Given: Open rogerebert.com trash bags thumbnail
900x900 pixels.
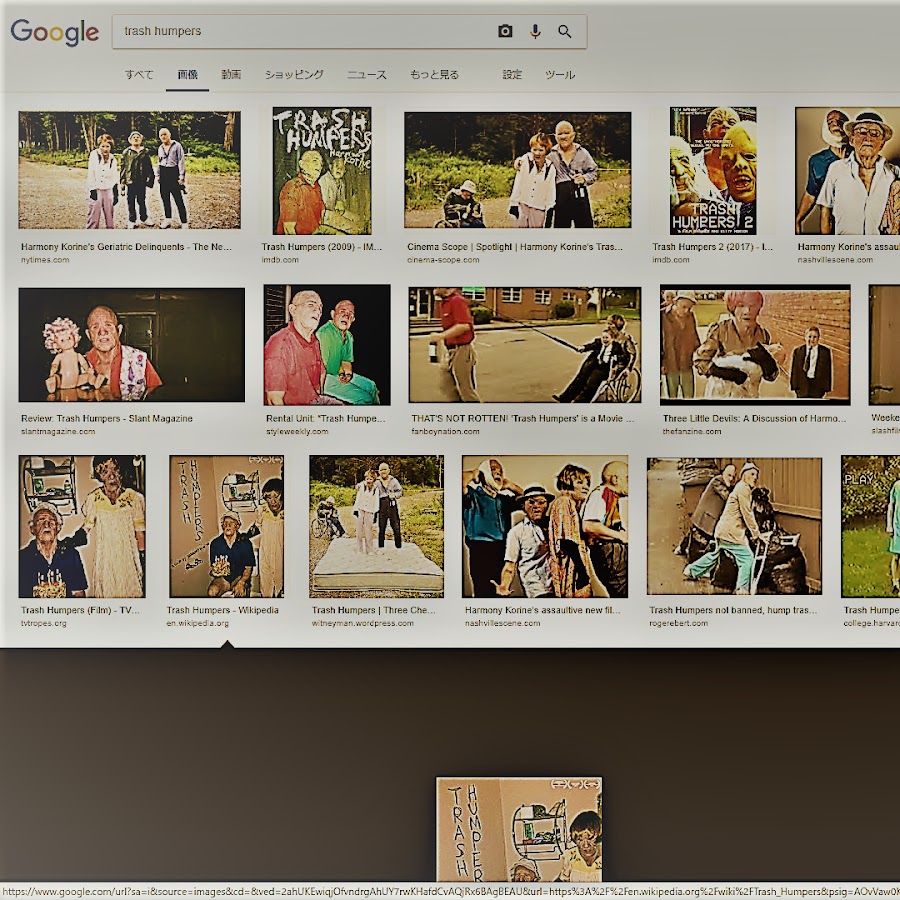Looking at the screenshot, I should 734,526.
